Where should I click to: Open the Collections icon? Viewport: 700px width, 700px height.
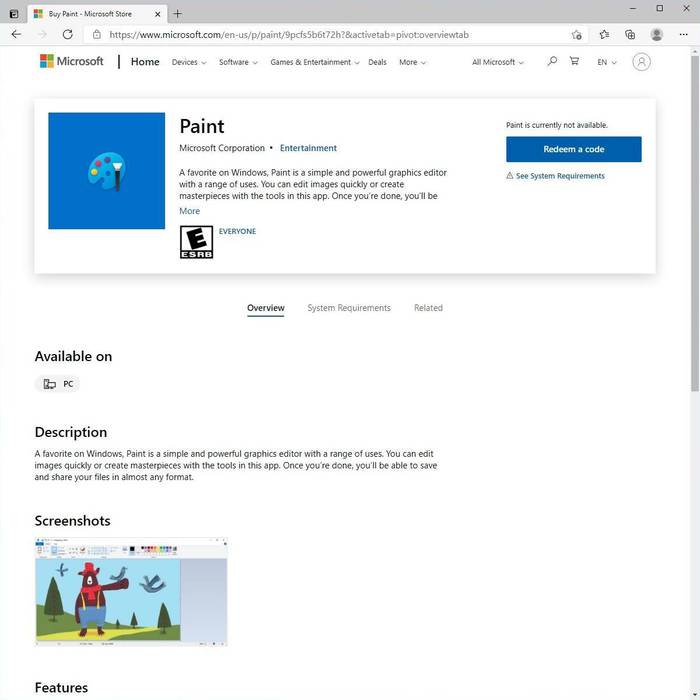click(630, 34)
